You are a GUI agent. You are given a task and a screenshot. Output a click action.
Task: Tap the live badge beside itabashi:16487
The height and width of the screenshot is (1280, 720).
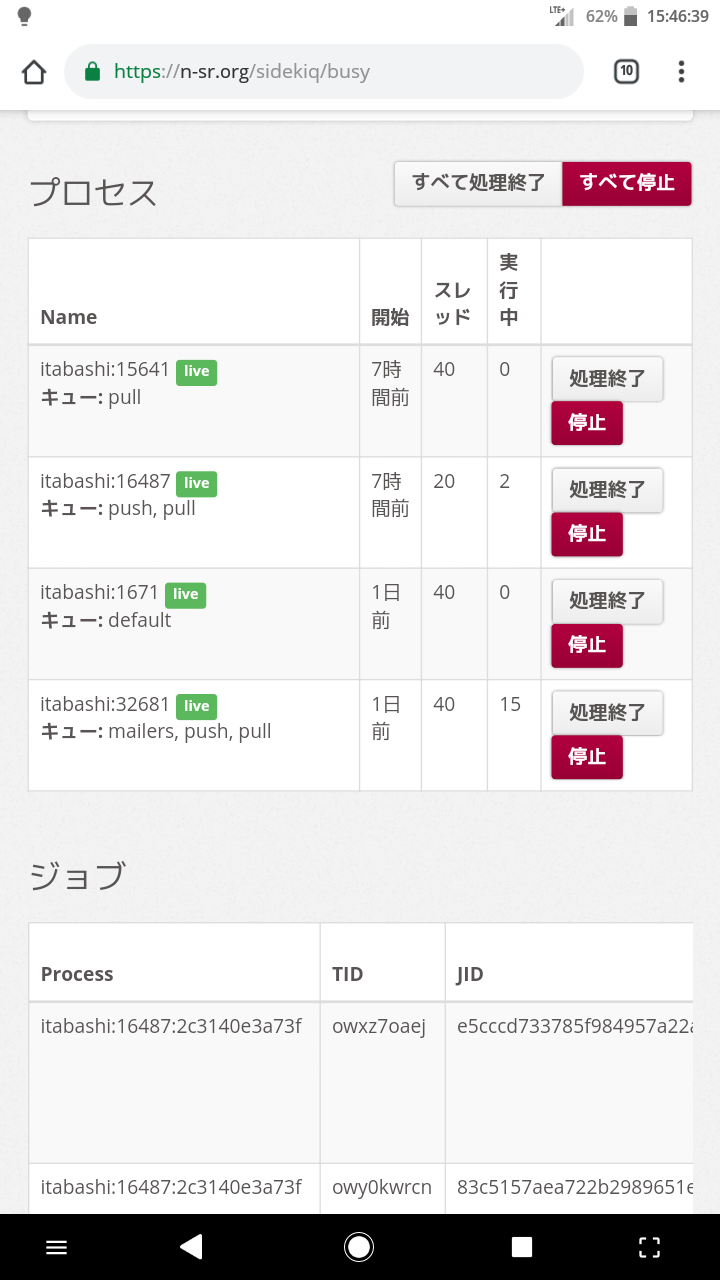(x=196, y=483)
